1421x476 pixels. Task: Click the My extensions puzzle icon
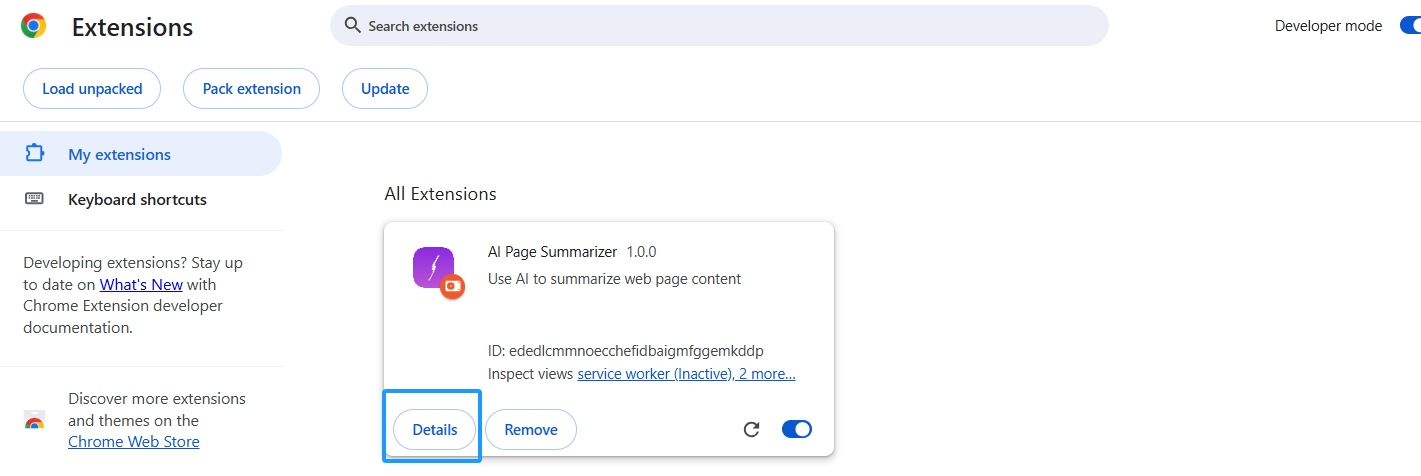tap(35, 154)
